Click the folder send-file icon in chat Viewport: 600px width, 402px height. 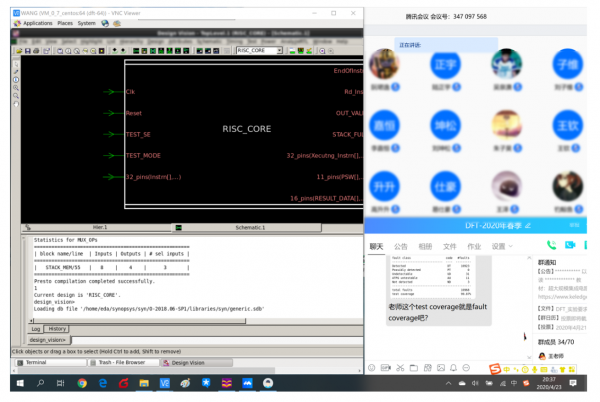pyautogui.click(x=414, y=368)
